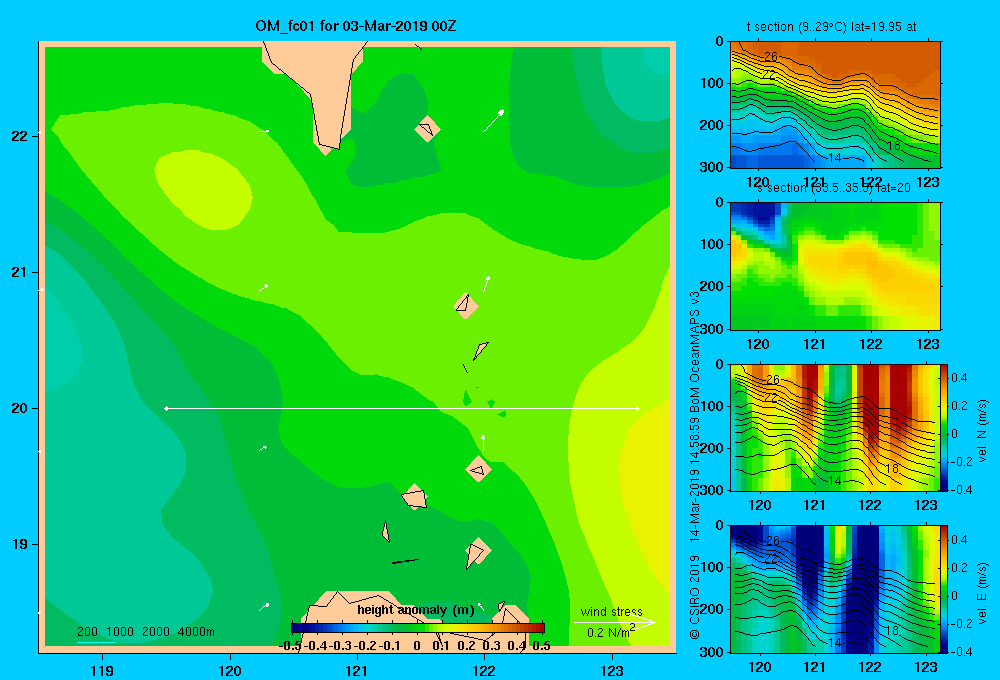Viewport: 1000px width, 680px height.
Task: Click the wind stress reference arrow in legend
Action: [x=614, y=622]
